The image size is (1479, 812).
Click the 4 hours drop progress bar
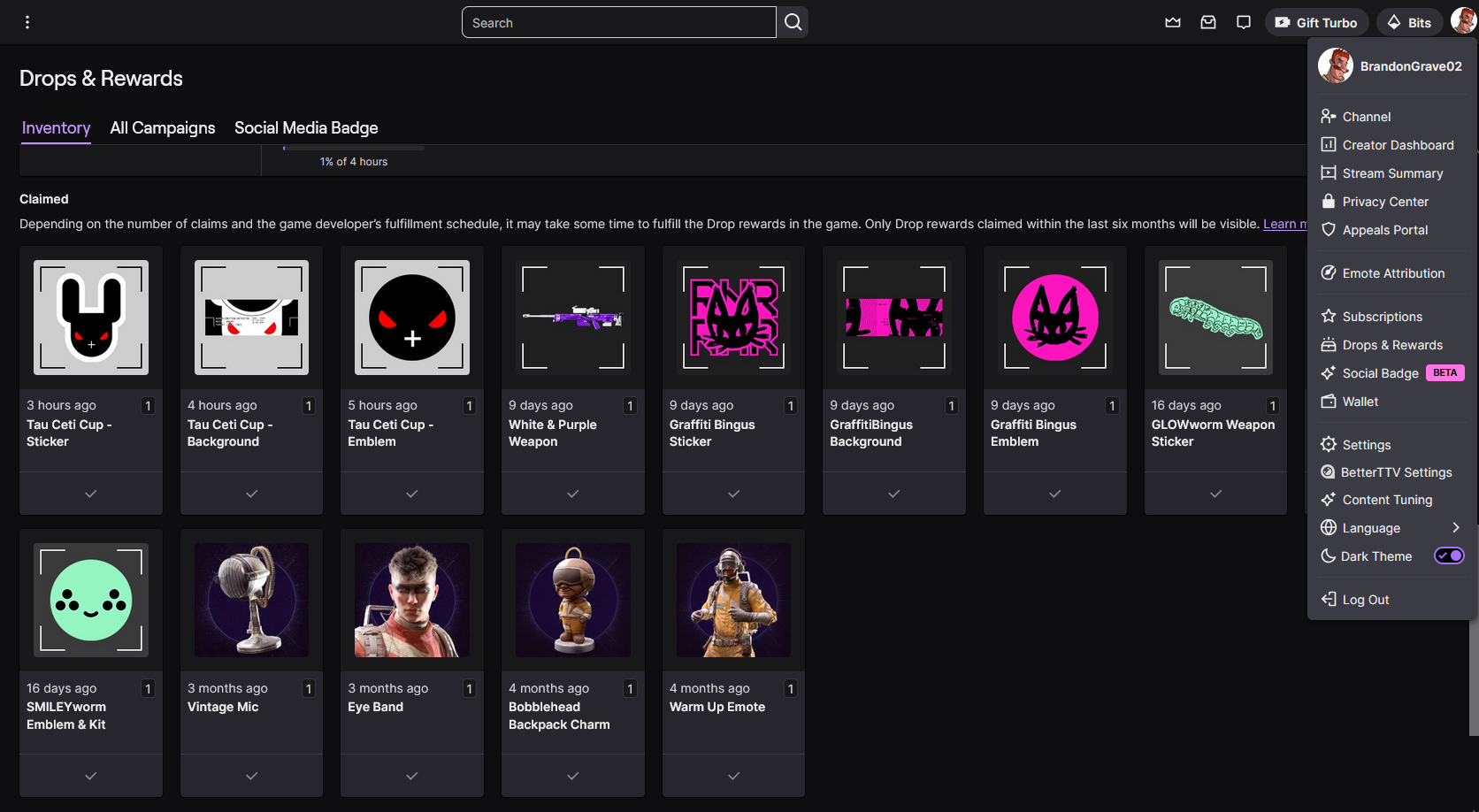[354, 149]
